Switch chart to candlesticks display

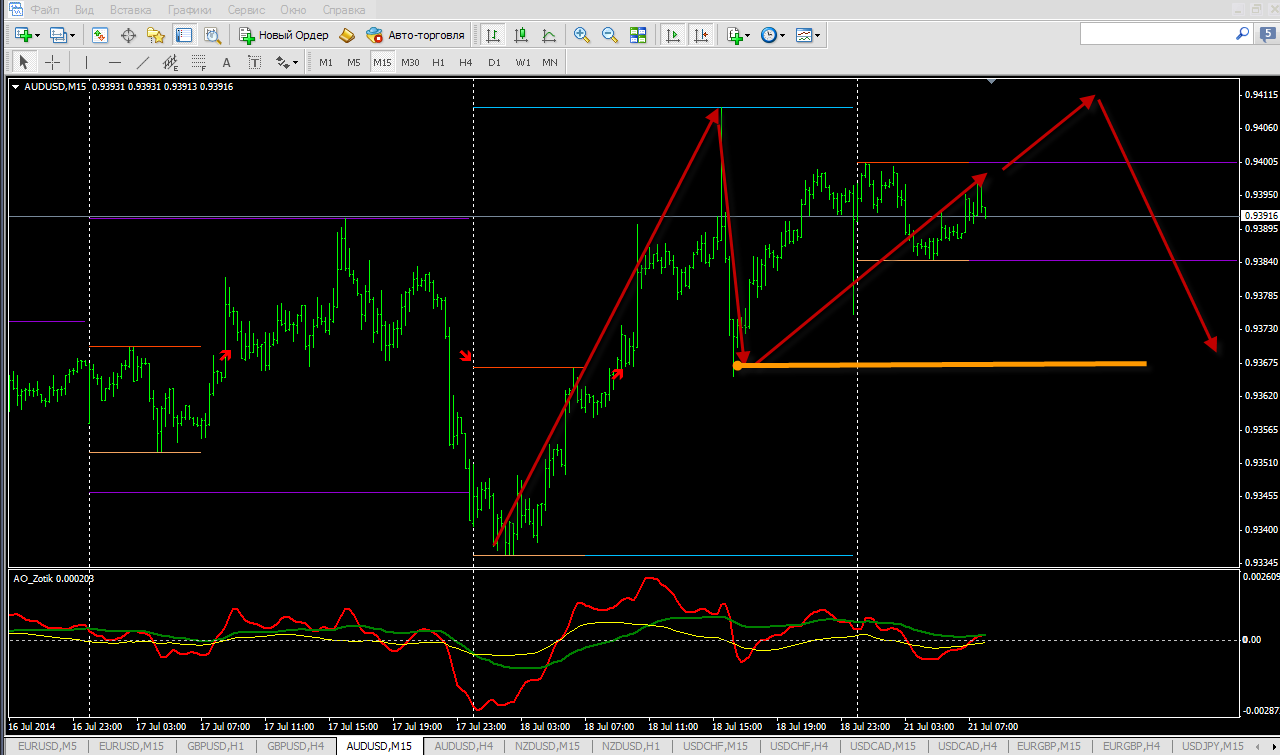(520, 35)
